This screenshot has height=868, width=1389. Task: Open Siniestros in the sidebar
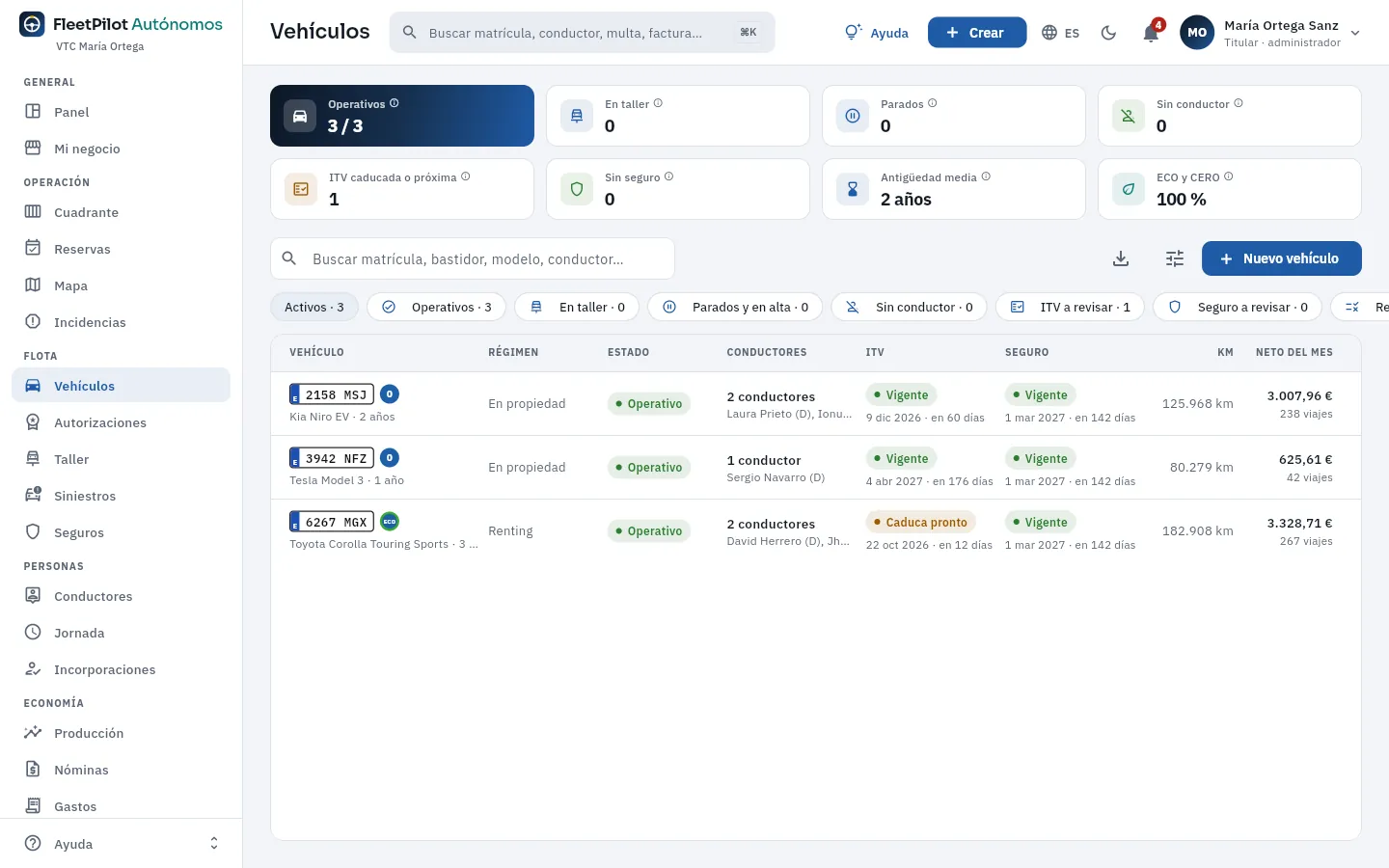[121, 496]
